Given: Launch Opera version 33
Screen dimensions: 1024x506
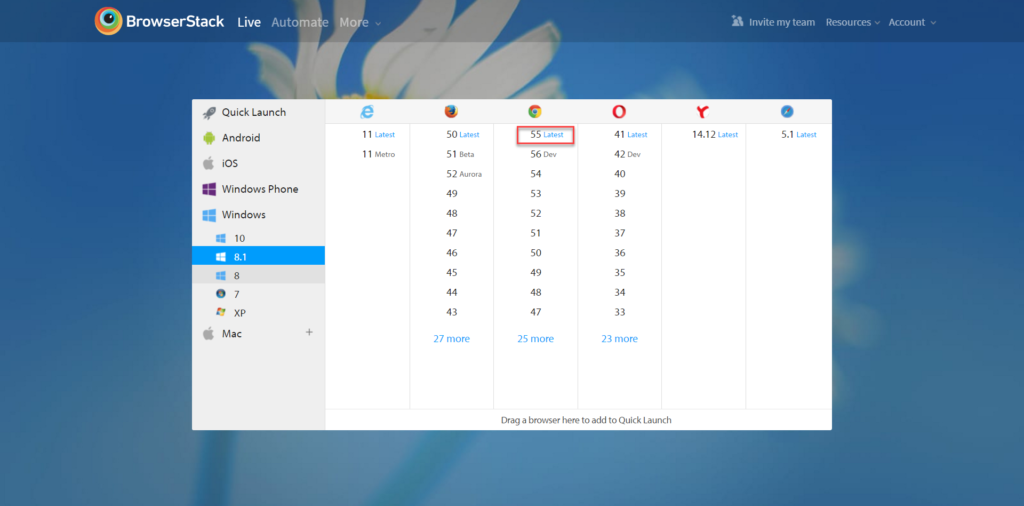Looking at the screenshot, I should click(x=620, y=312).
